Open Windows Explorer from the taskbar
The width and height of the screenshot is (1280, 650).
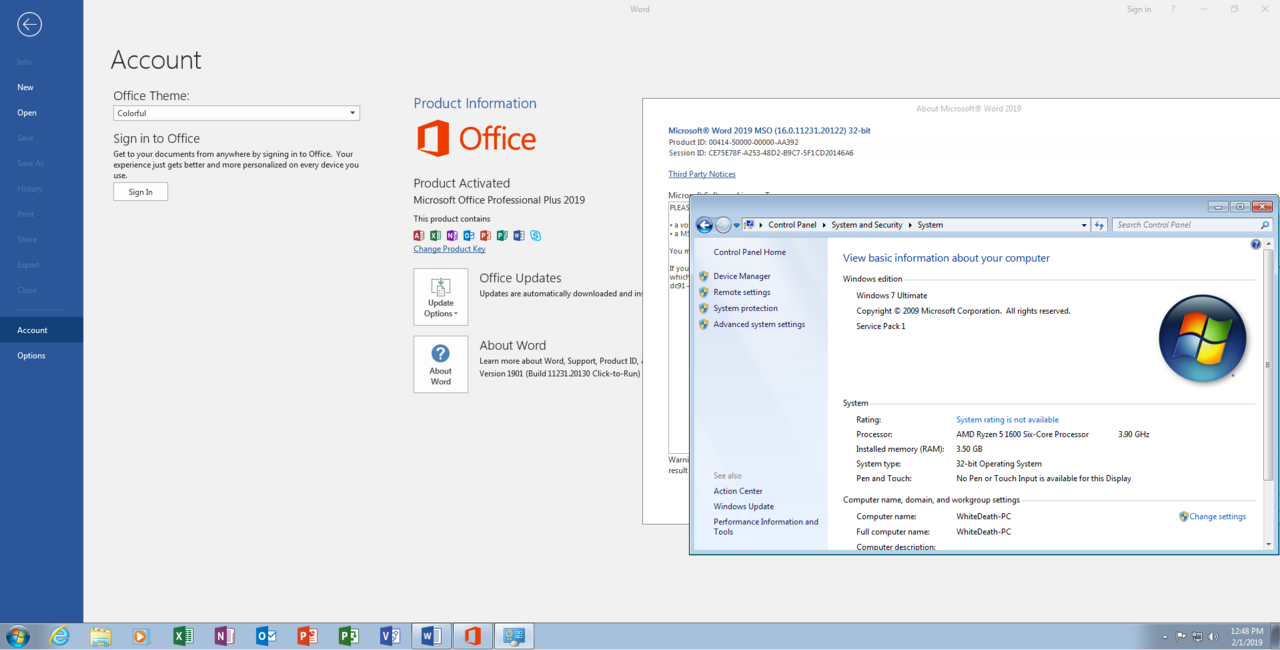tap(100, 636)
